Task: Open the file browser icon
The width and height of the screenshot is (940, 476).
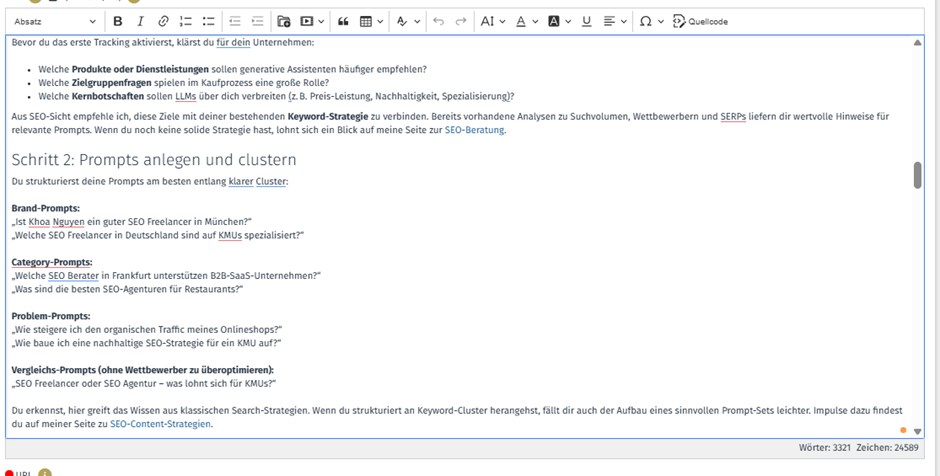Action: [284, 21]
